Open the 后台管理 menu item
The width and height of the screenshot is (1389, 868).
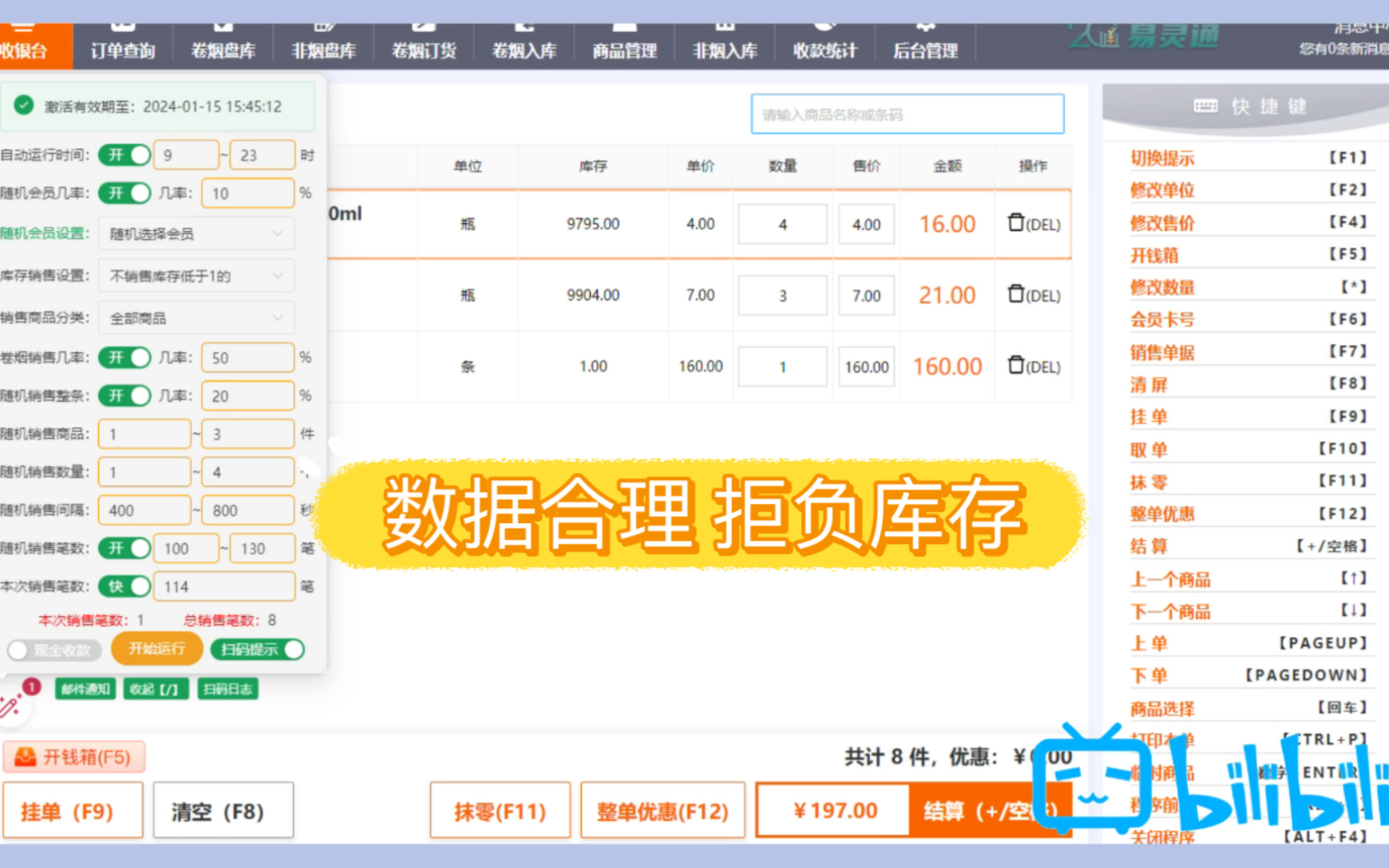click(x=925, y=46)
